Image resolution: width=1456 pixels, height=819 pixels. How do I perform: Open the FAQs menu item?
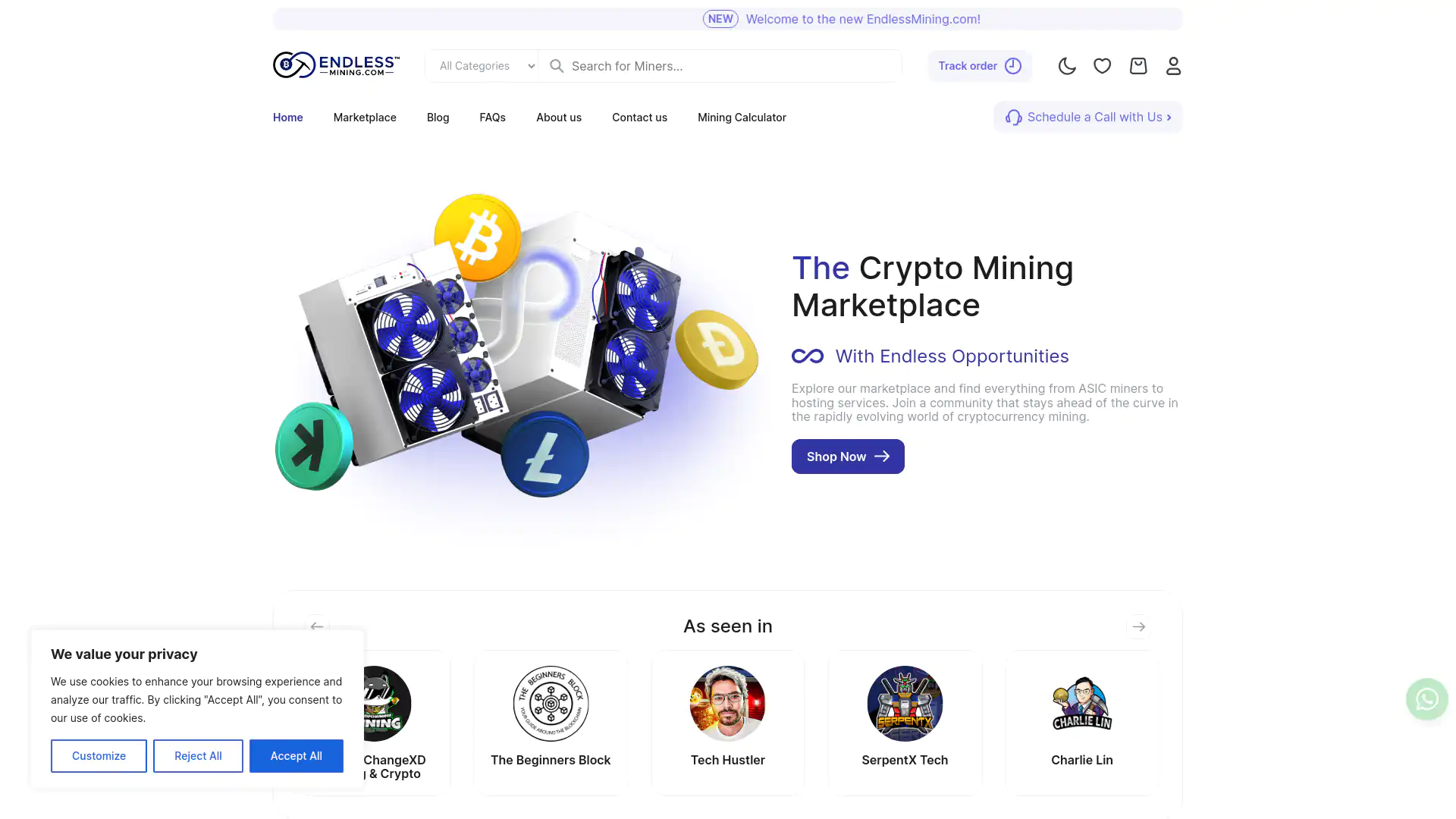click(492, 118)
